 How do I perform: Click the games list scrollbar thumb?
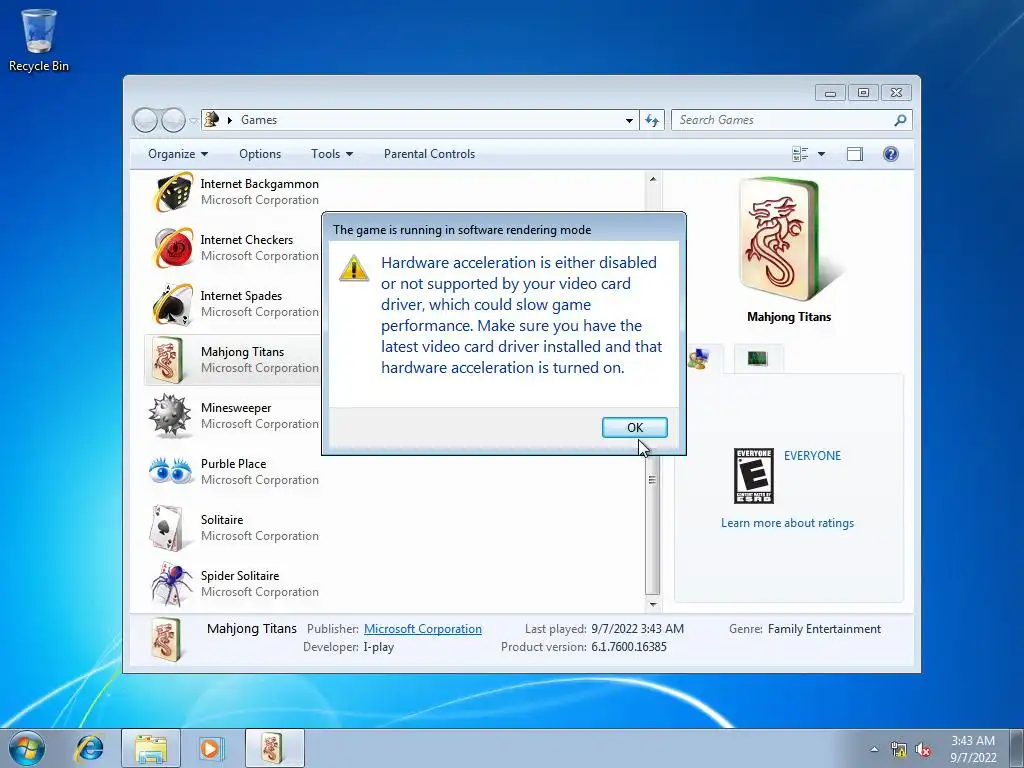652,479
